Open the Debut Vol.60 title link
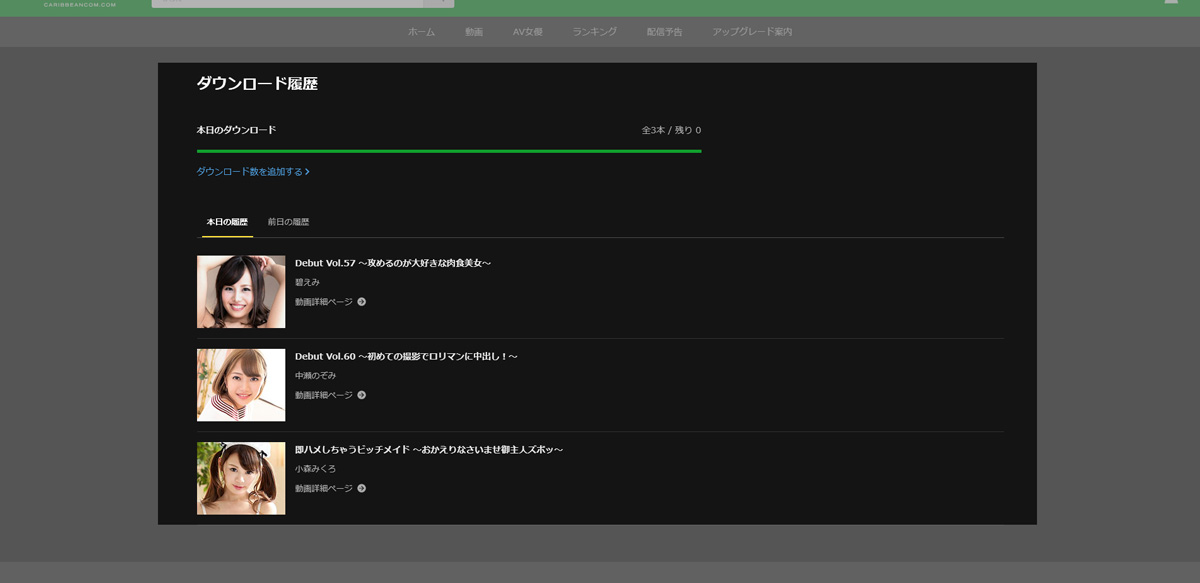The image size is (1200, 583). pyautogui.click(x=406, y=357)
